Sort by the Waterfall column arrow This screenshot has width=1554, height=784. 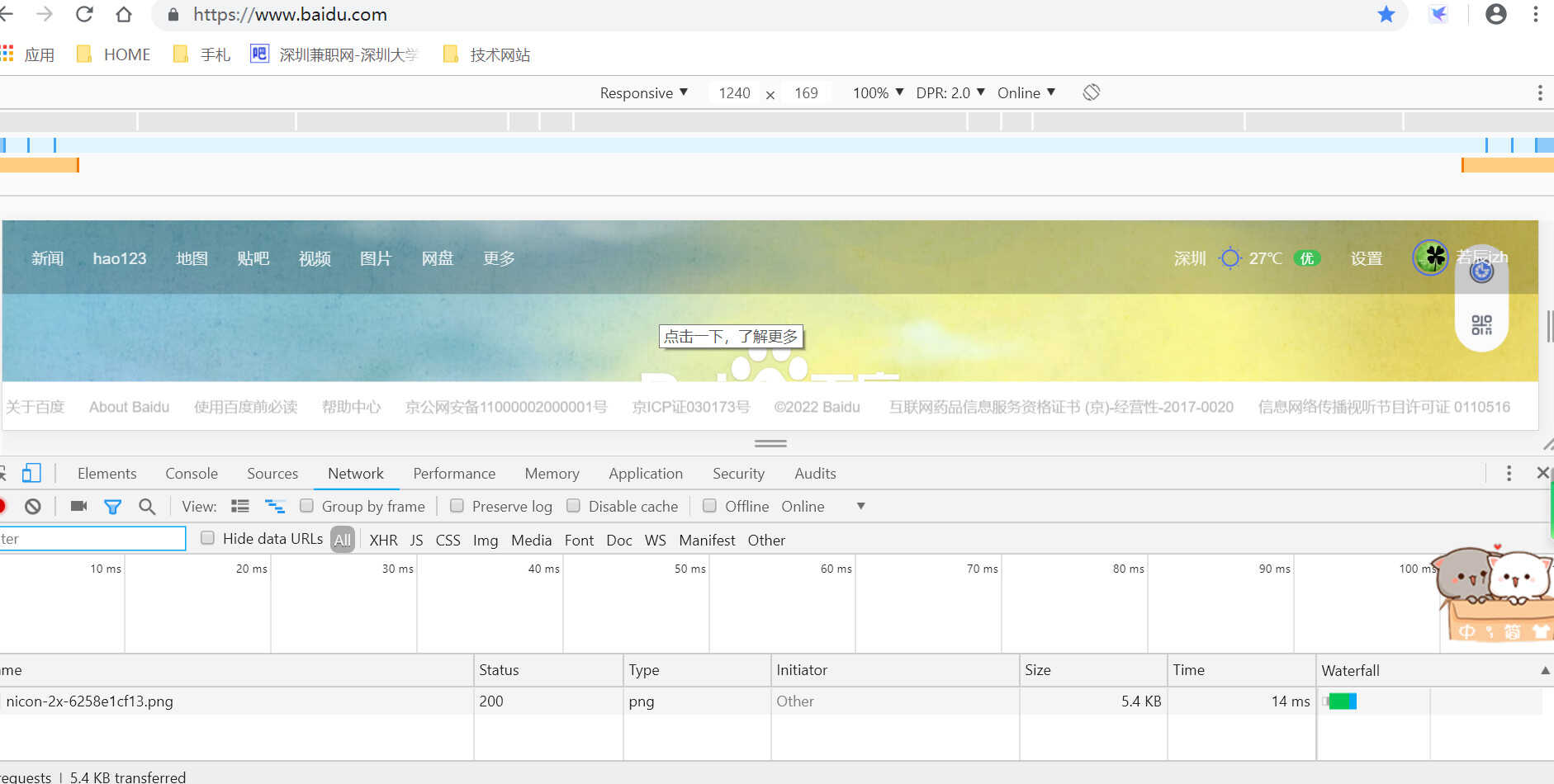pos(1545,670)
